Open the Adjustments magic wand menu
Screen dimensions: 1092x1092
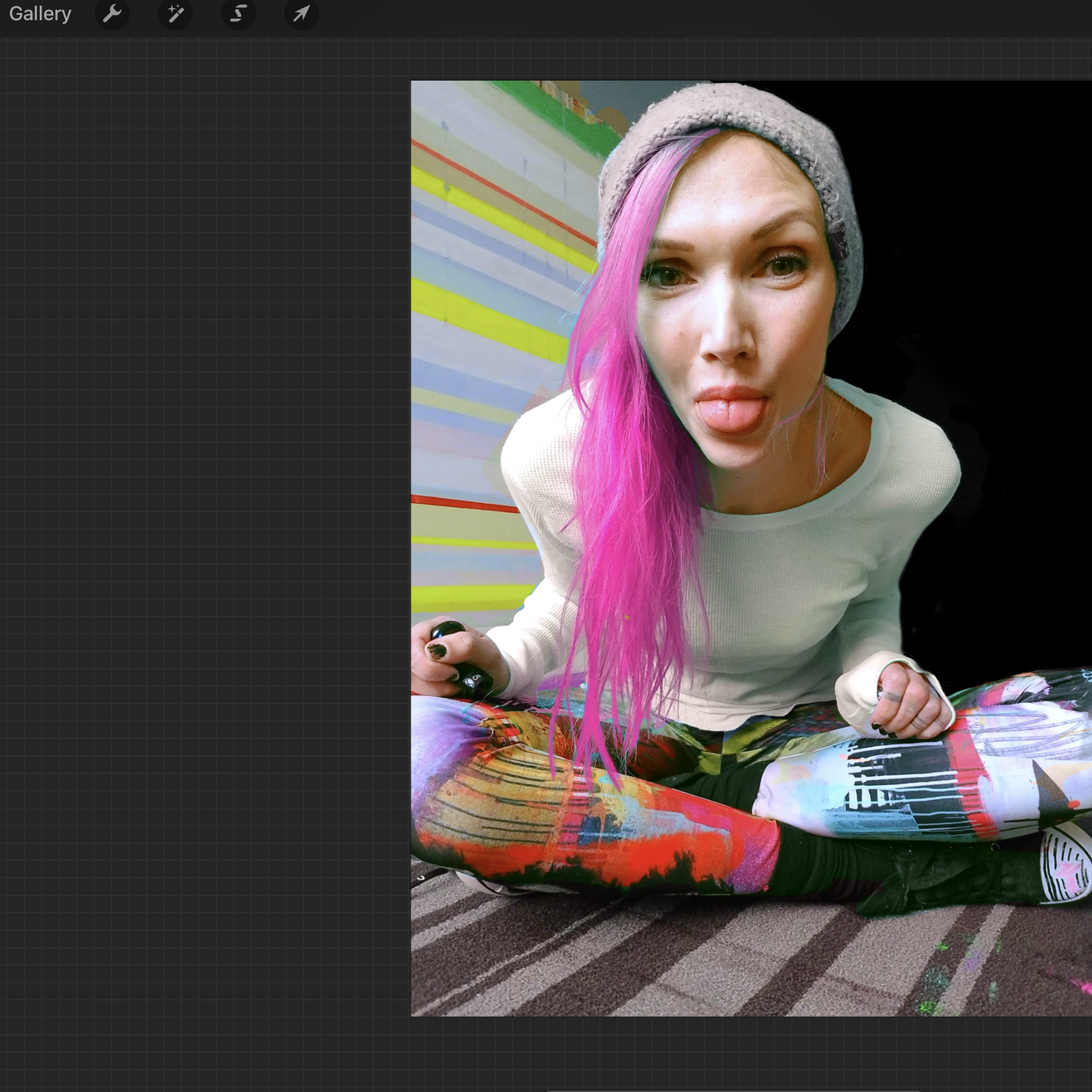click(175, 14)
